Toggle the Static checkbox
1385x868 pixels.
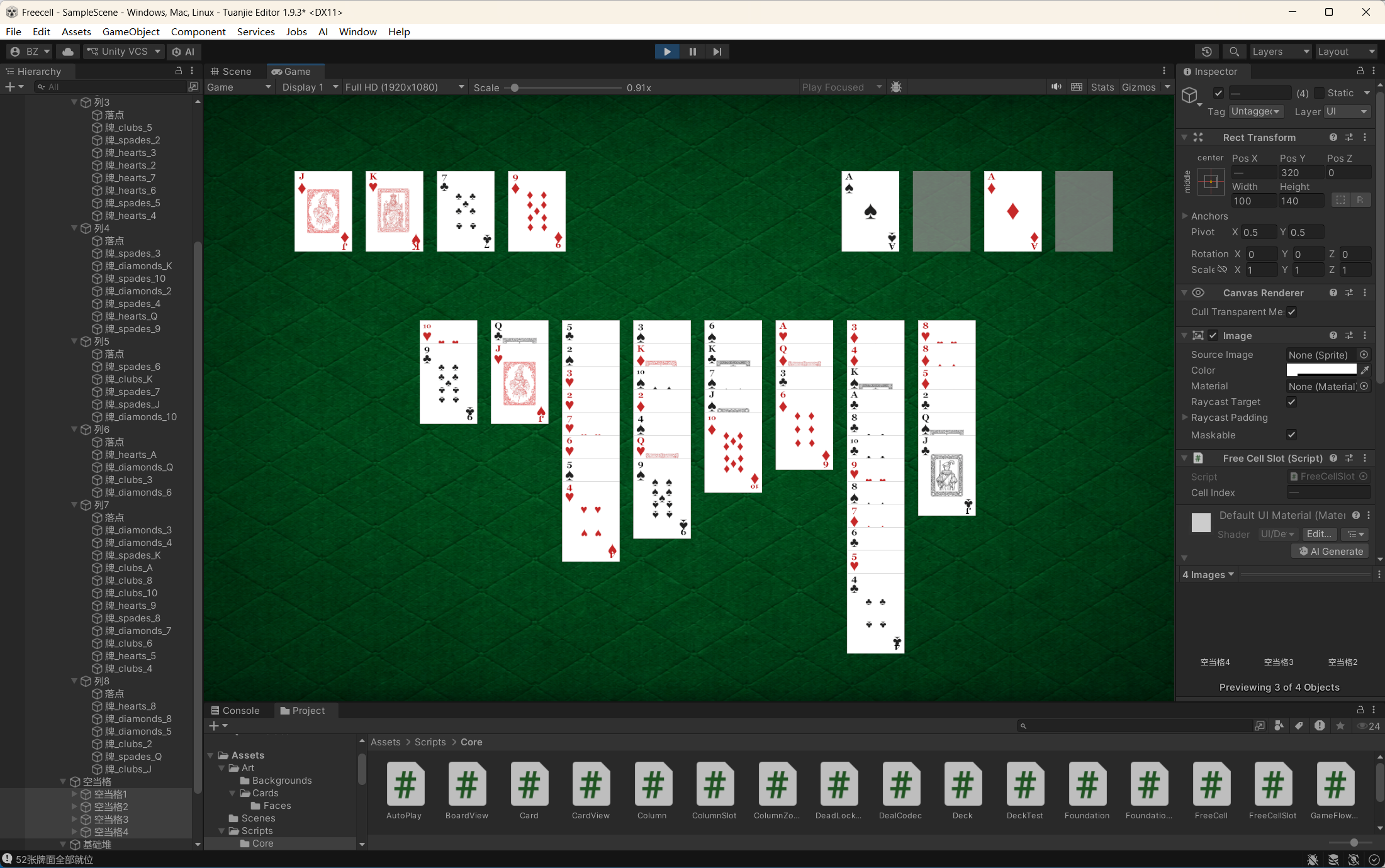point(1320,93)
